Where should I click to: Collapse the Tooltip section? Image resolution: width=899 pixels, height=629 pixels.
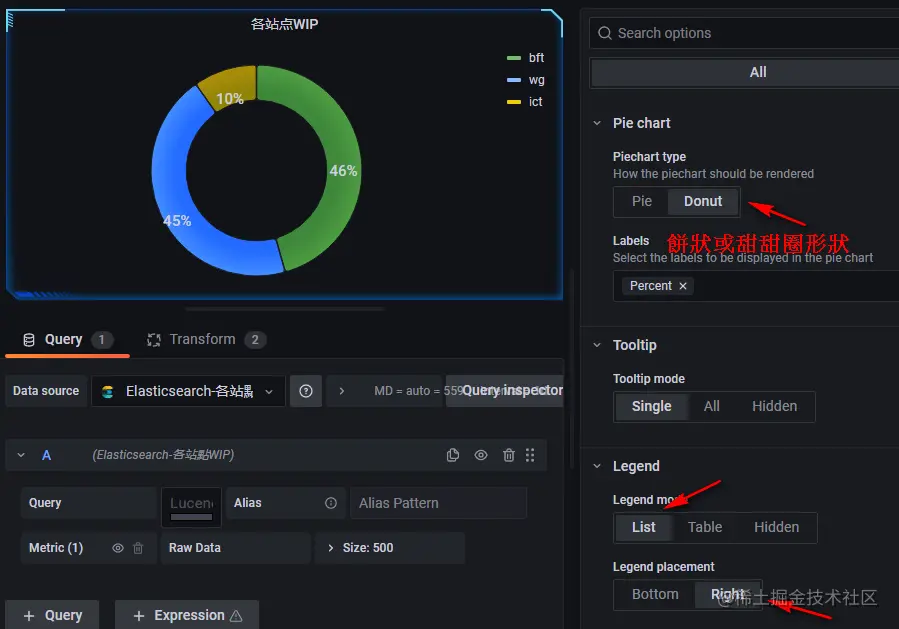pos(597,345)
